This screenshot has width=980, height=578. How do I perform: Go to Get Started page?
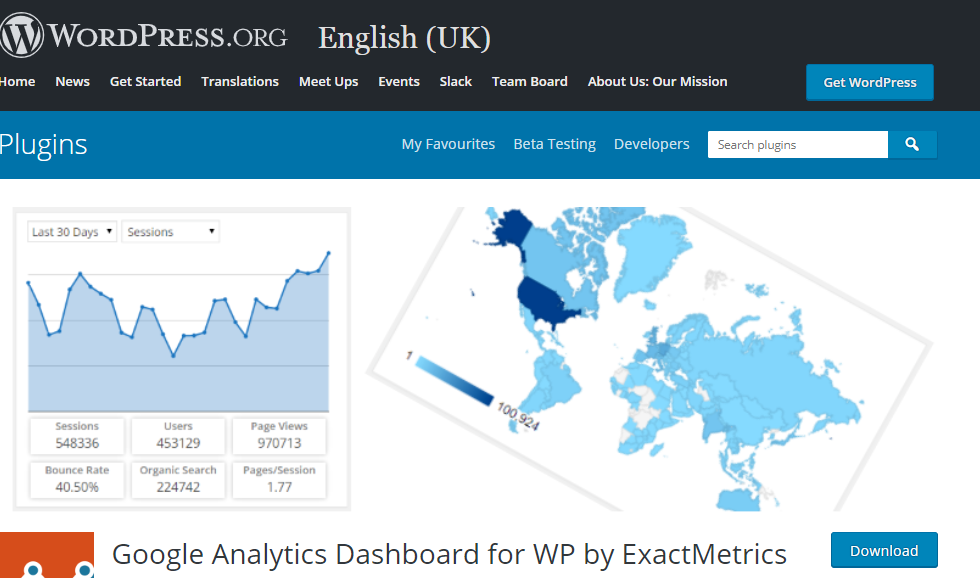point(145,82)
